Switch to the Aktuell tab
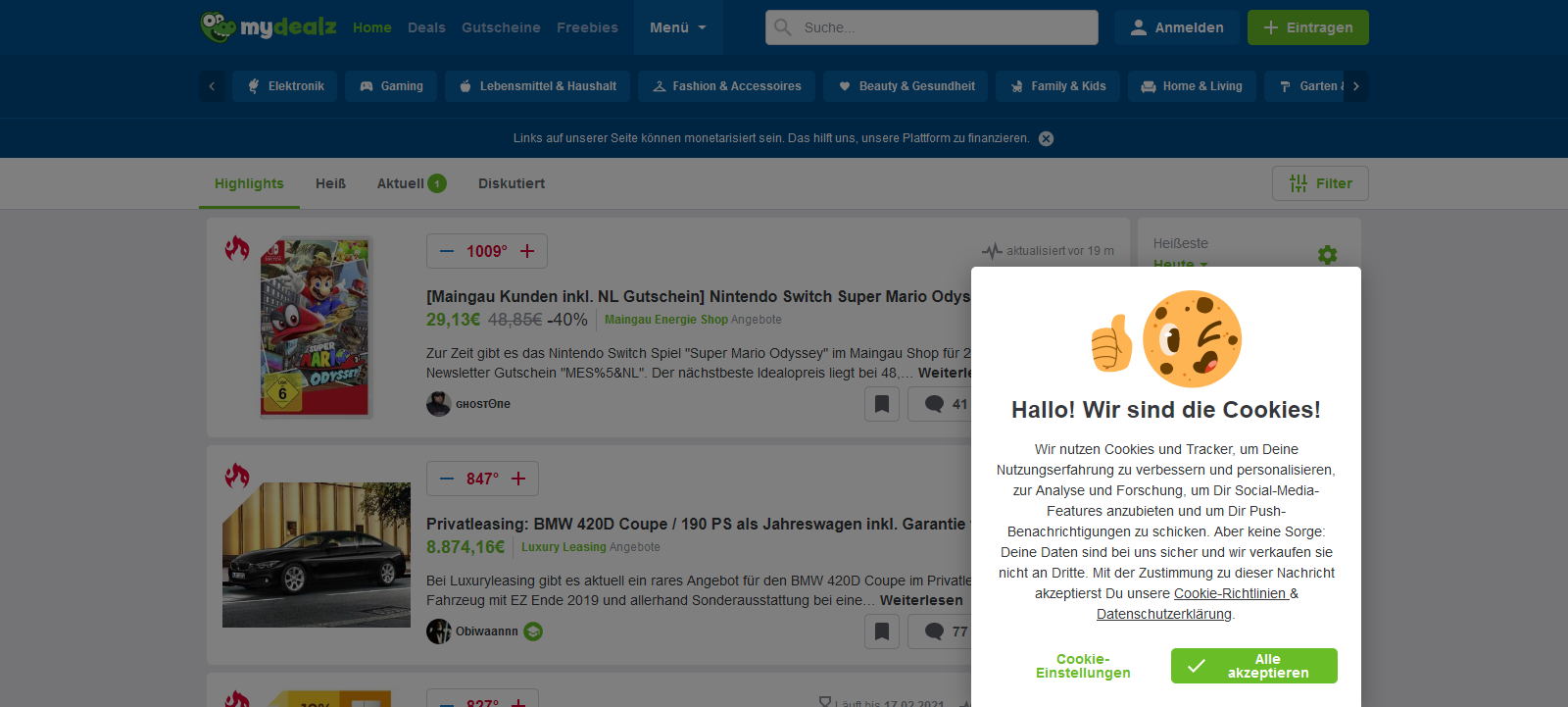 pos(412,183)
